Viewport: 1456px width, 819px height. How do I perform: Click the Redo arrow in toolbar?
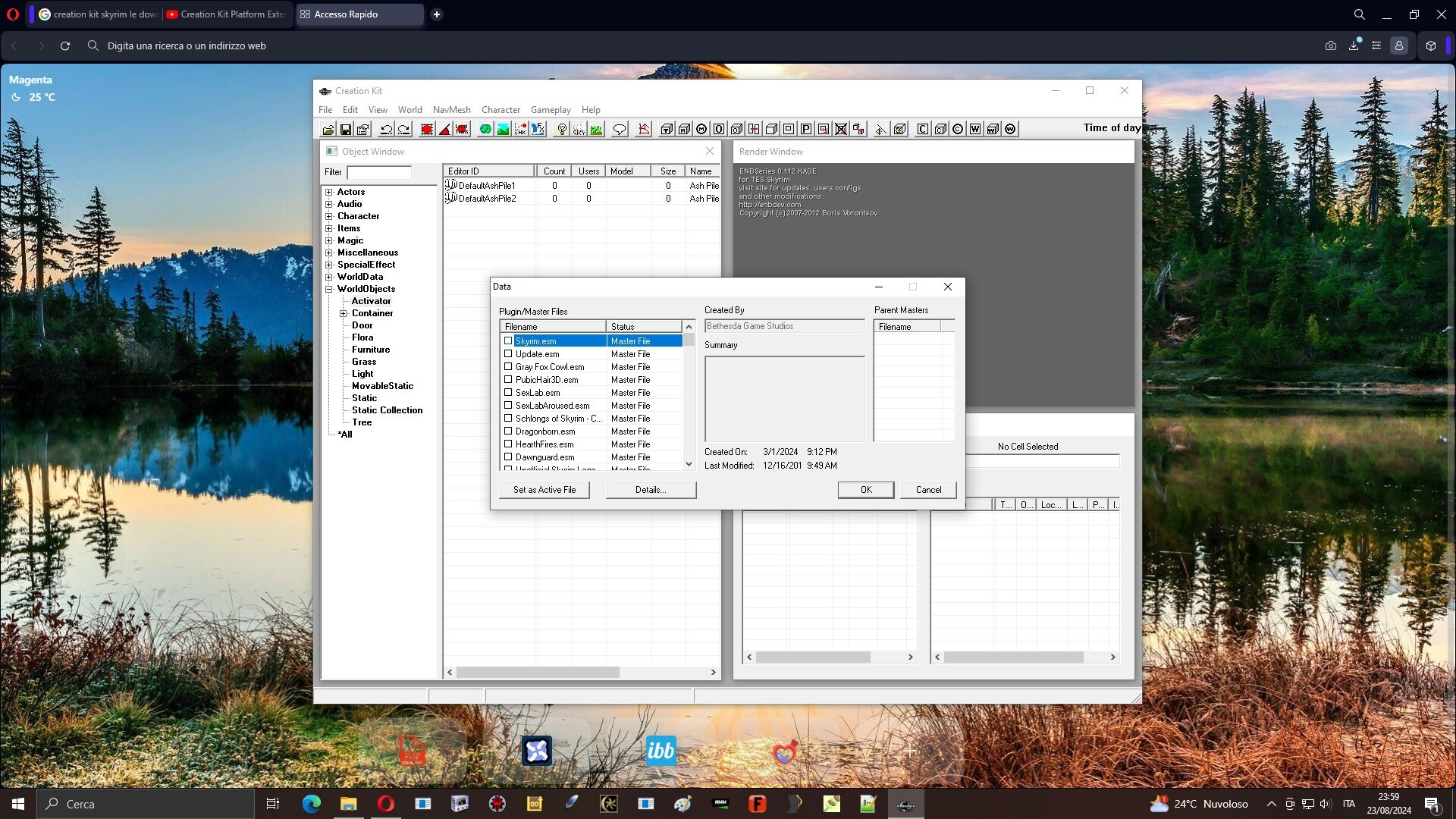403,129
